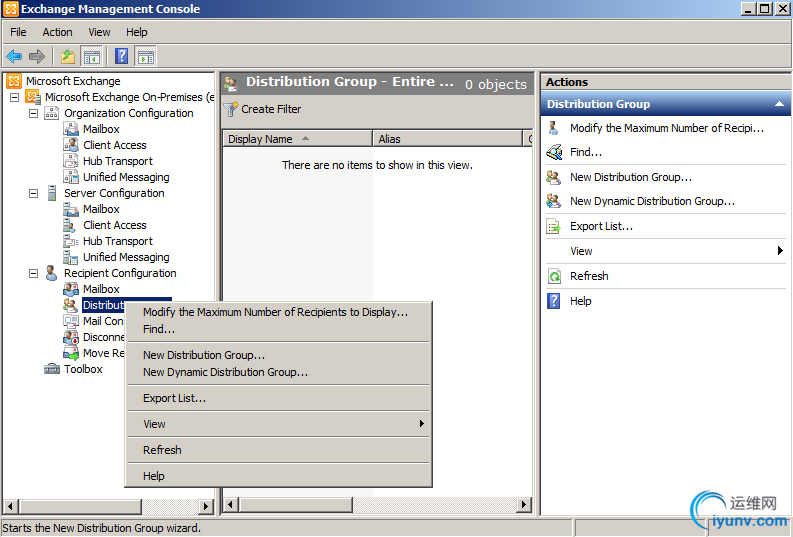This screenshot has height=537, width=793.
Task: Collapse the Server Configuration tree node
Action: (x=33, y=193)
